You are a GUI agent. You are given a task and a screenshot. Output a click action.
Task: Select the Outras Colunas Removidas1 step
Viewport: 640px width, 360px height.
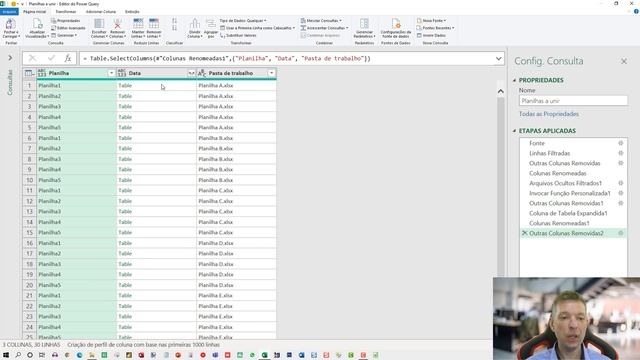click(x=566, y=203)
